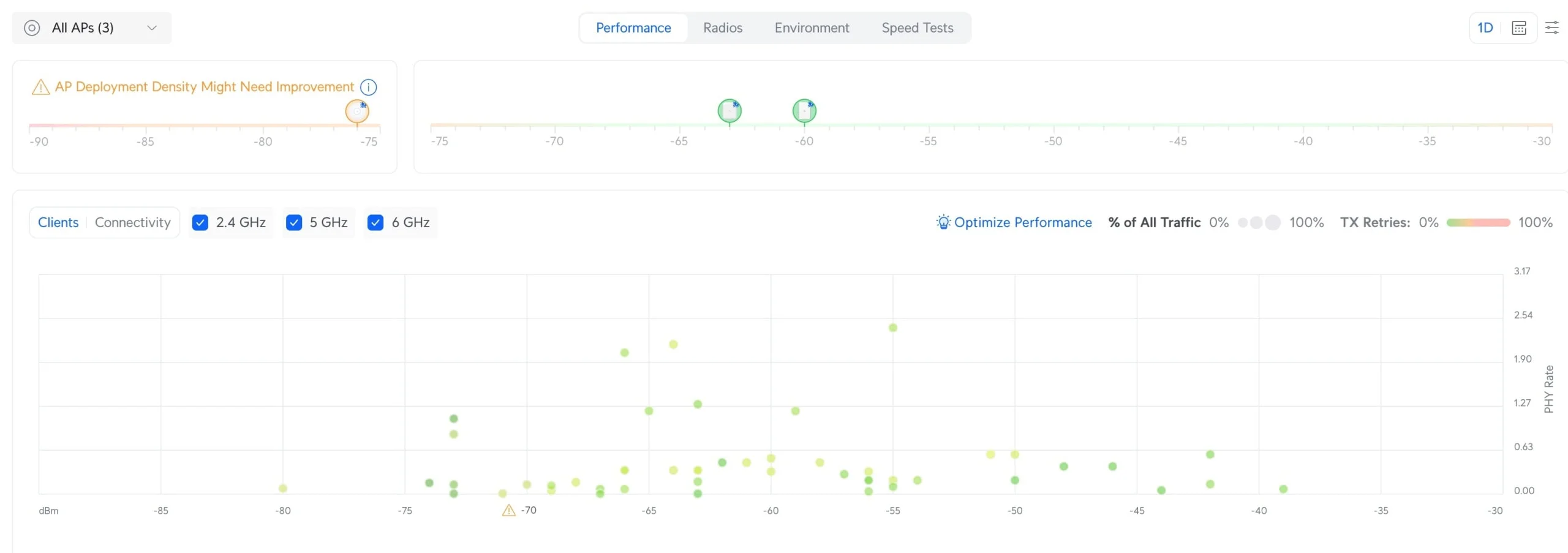This screenshot has height=553, width=1568.
Task: Select the green AP marker near -63 dBm
Action: (730, 110)
